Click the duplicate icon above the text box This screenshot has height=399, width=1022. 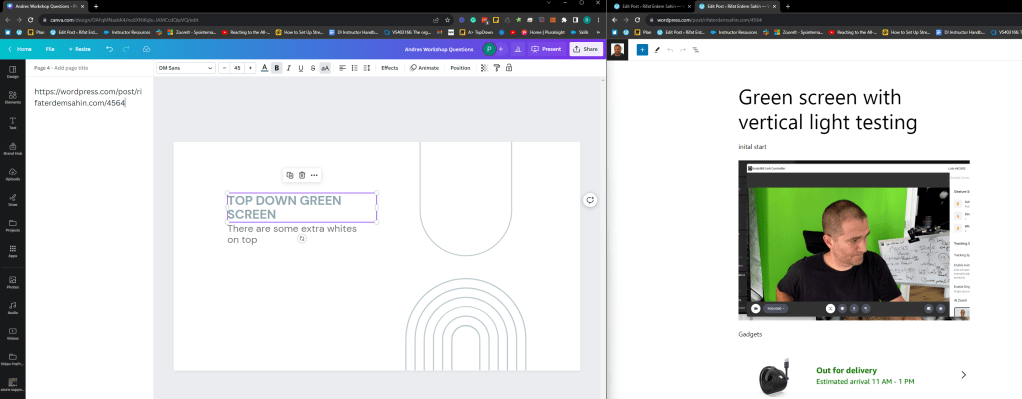(290, 175)
